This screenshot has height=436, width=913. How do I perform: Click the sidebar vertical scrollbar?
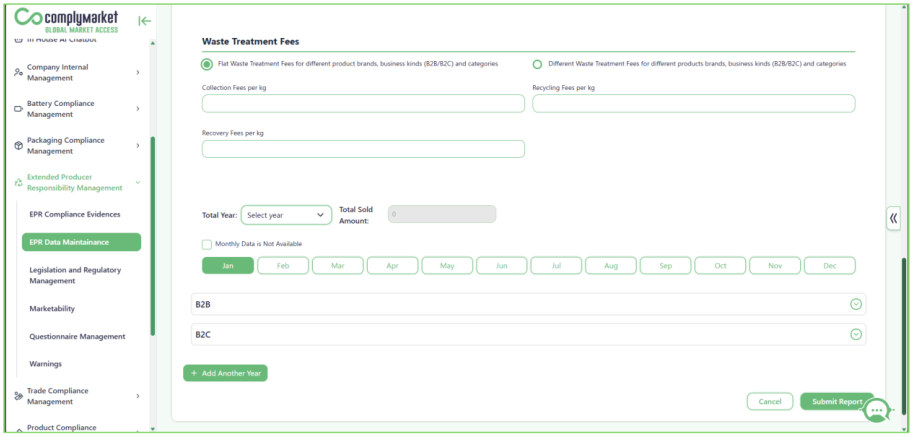(x=153, y=236)
